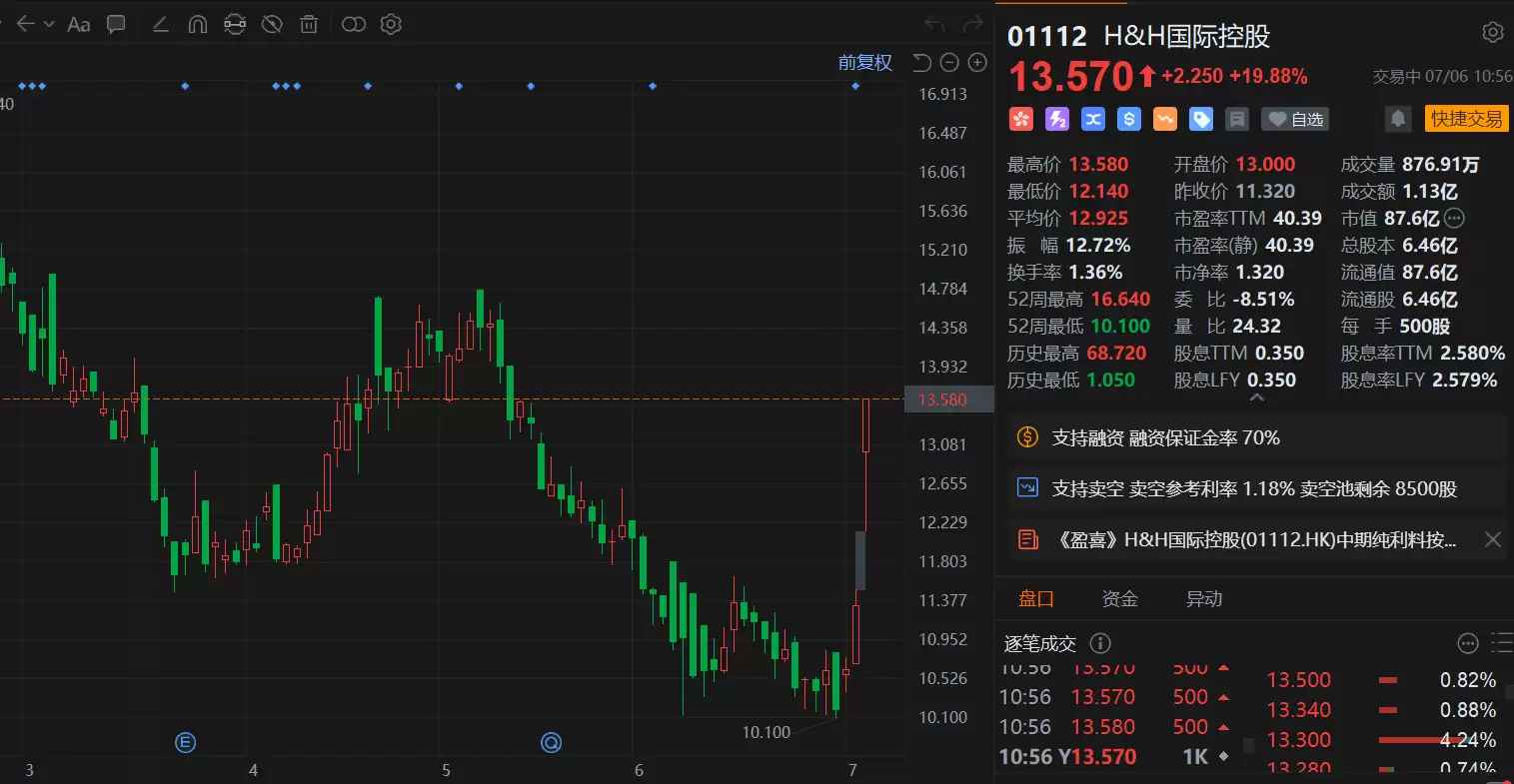Click the blue dollar sign badge

click(x=1129, y=120)
